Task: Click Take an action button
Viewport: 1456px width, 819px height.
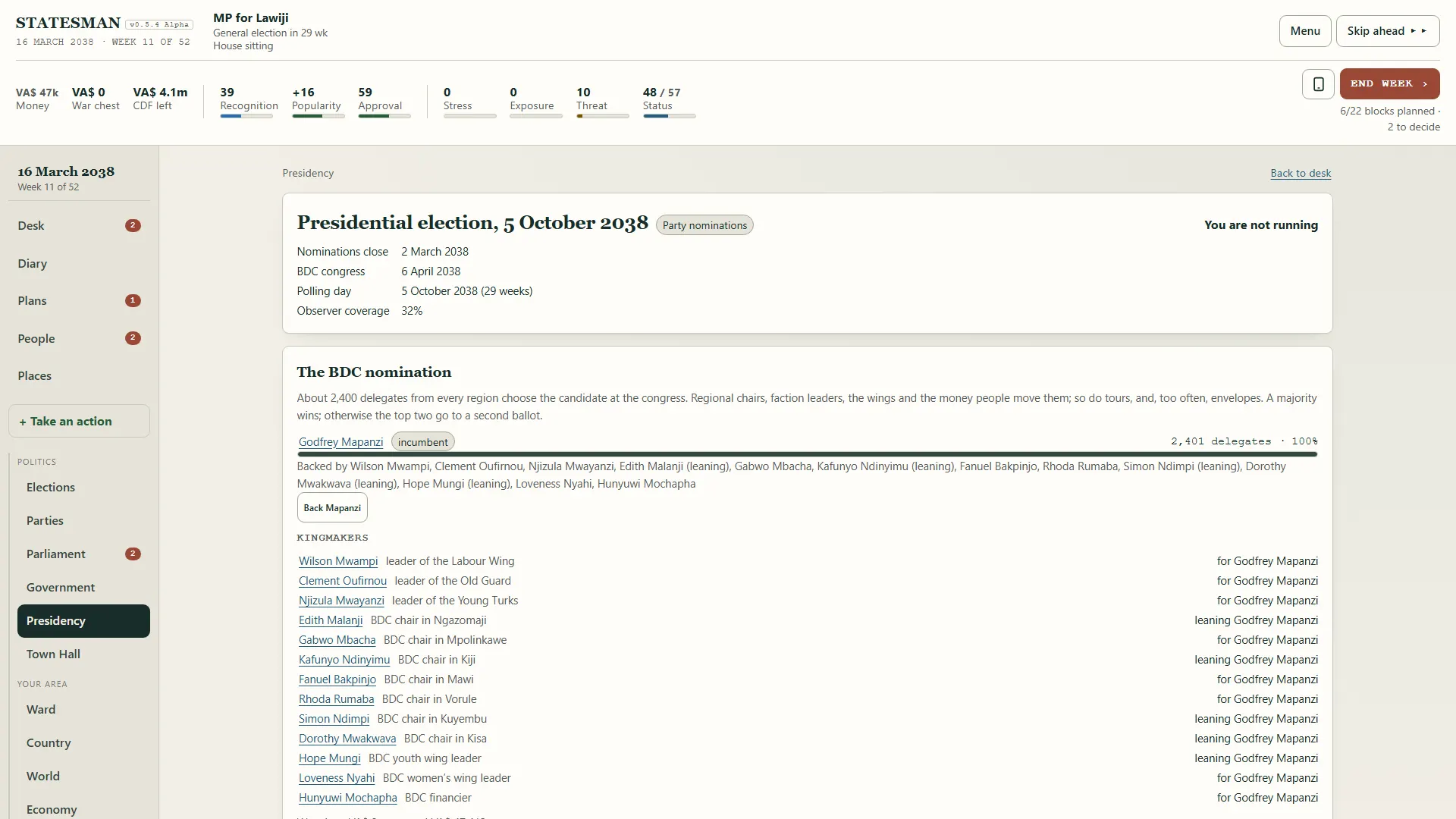Action: point(79,421)
